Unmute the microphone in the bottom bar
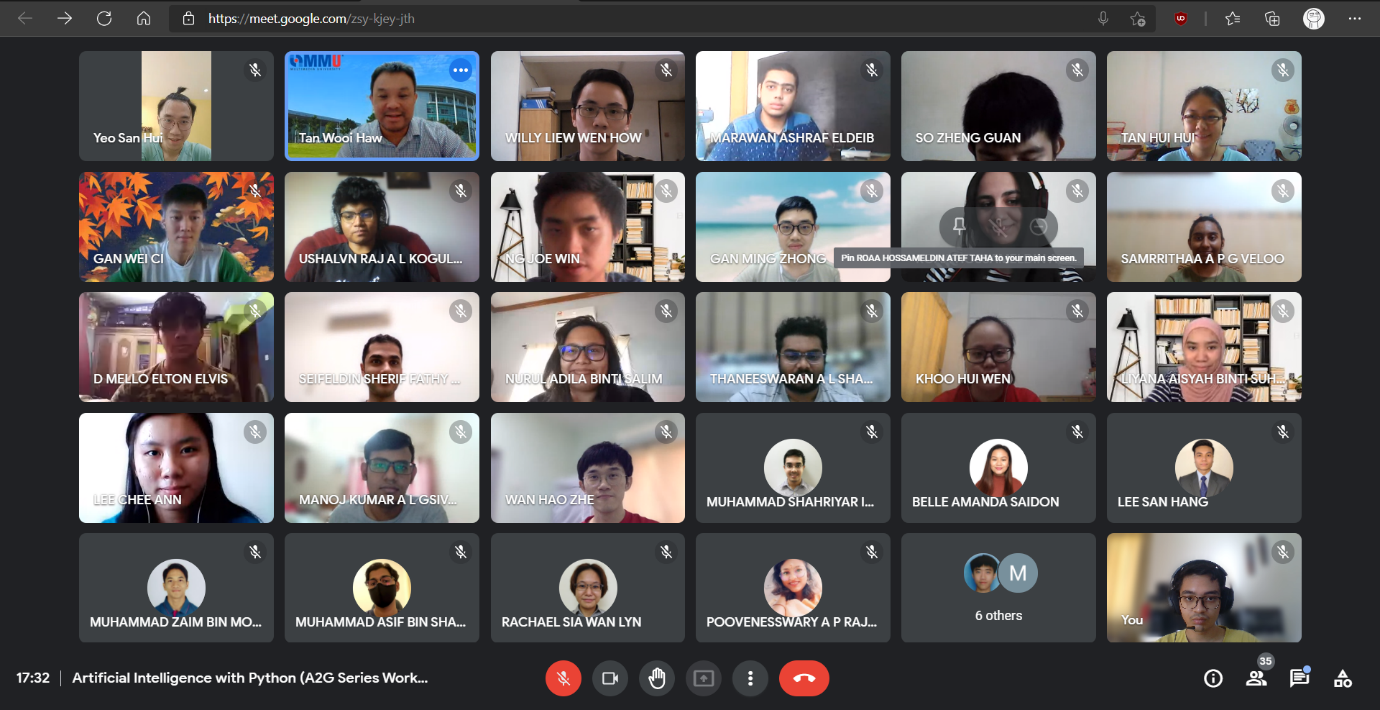 [x=563, y=678]
